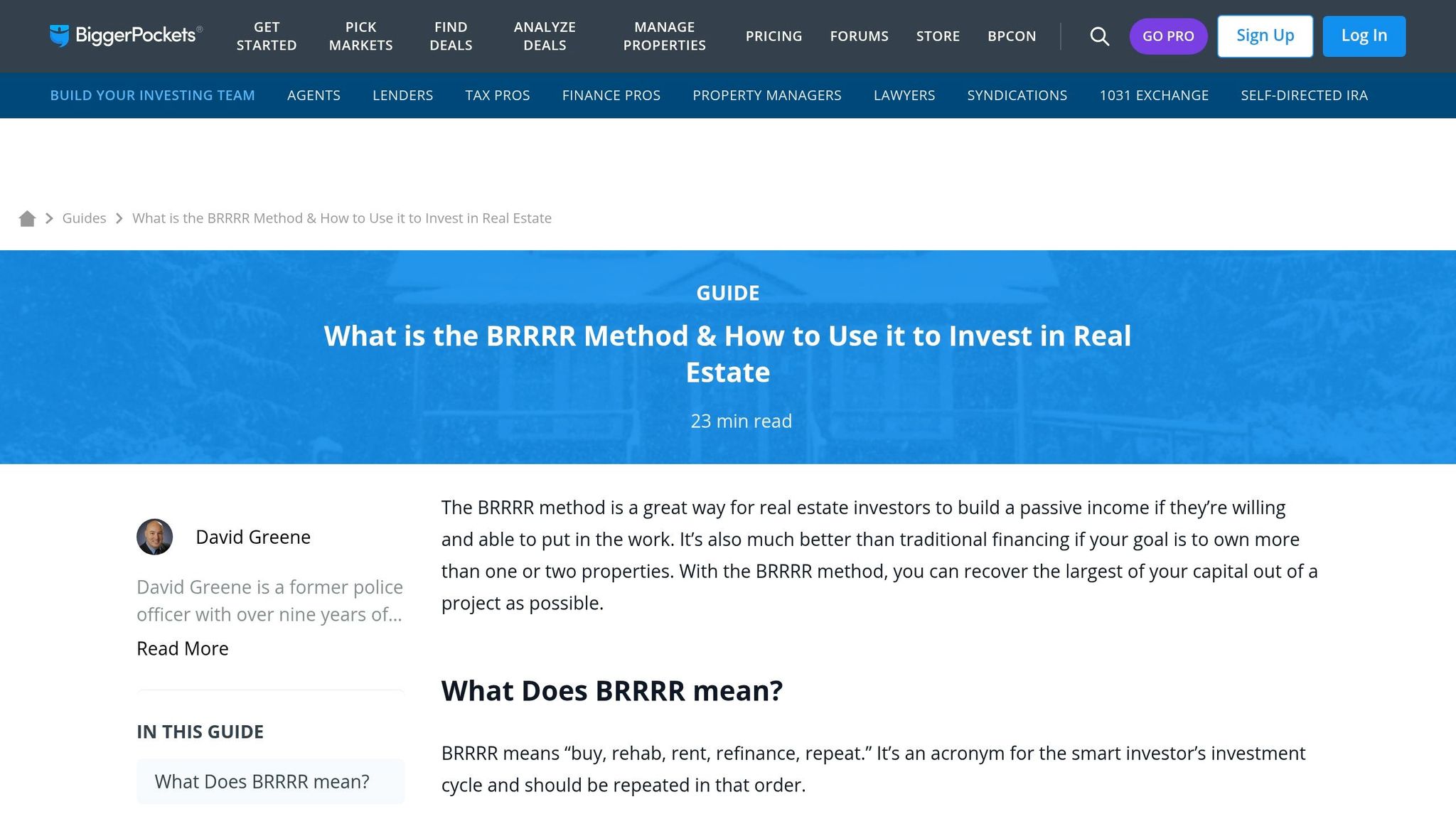This screenshot has height=819, width=1456.
Task: Open the Lenders link
Action: (402, 95)
